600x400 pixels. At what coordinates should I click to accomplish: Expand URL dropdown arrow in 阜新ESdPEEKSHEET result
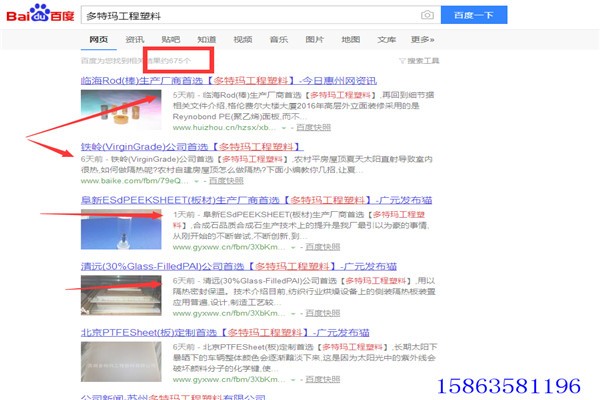pyautogui.click(x=293, y=248)
